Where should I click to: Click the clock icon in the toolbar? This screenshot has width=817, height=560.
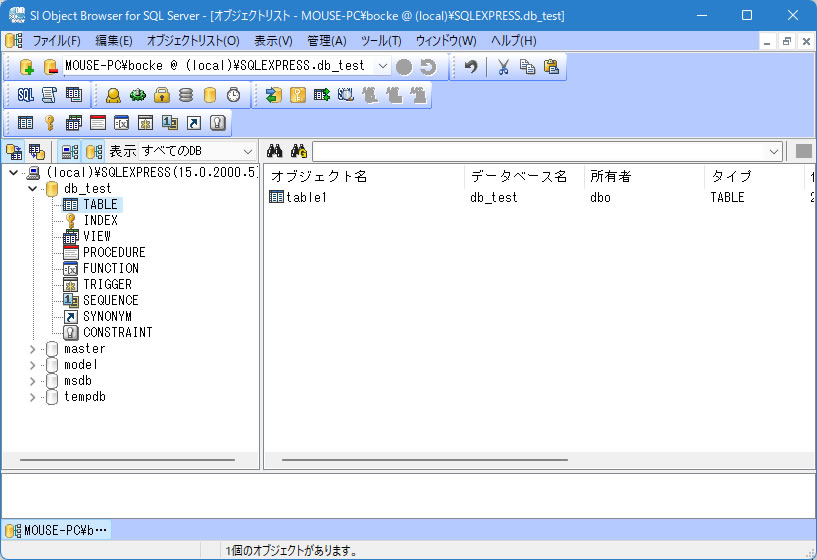233,95
